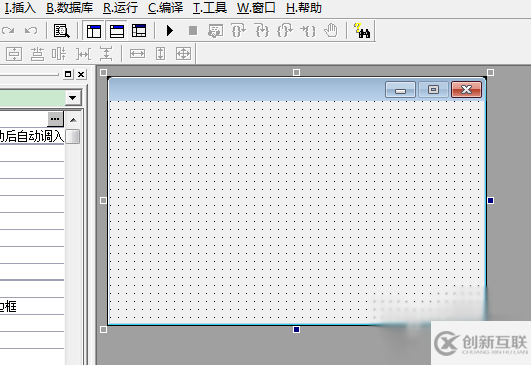Open the 数据库 (Database) menu

(x=70, y=8)
